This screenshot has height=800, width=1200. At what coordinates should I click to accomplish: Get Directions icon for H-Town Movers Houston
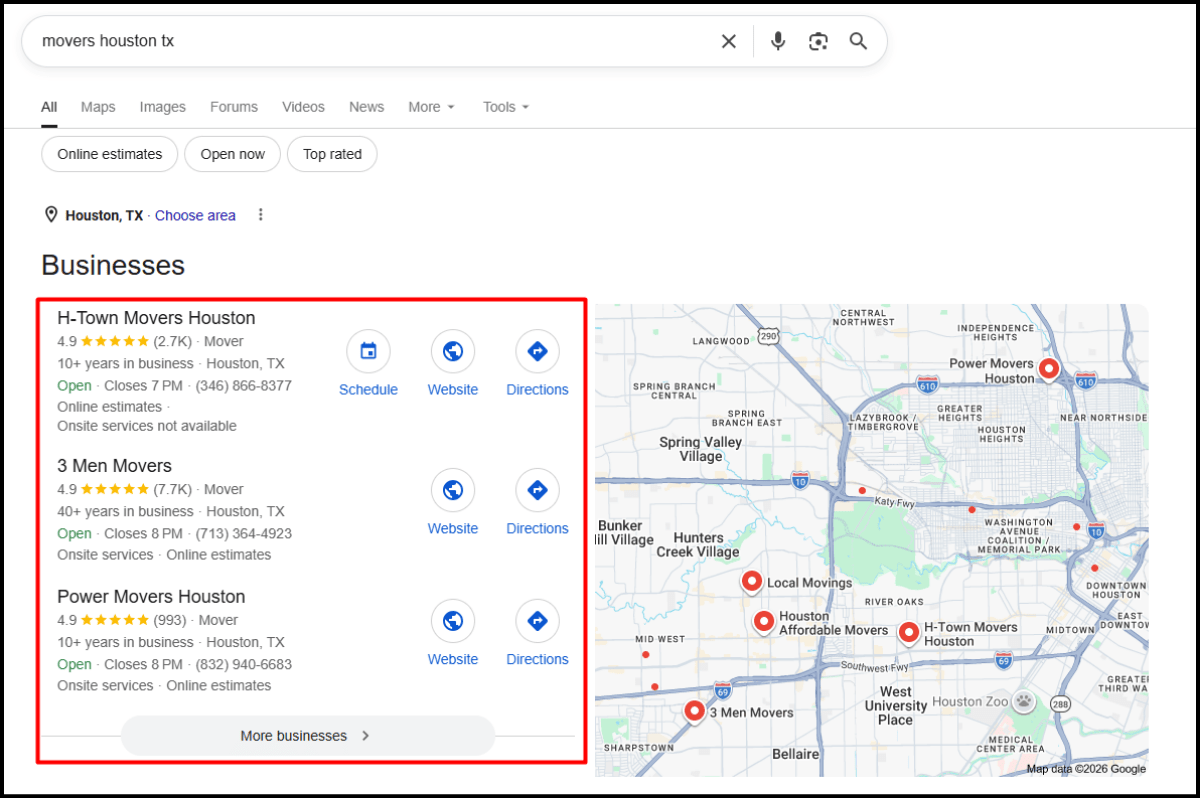537,351
